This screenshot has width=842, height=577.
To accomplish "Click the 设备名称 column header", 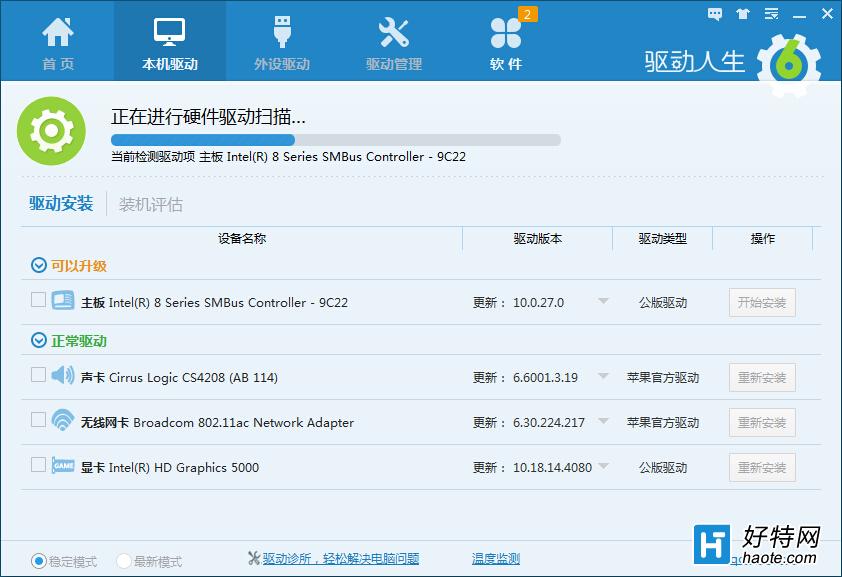I will pos(242,239).
